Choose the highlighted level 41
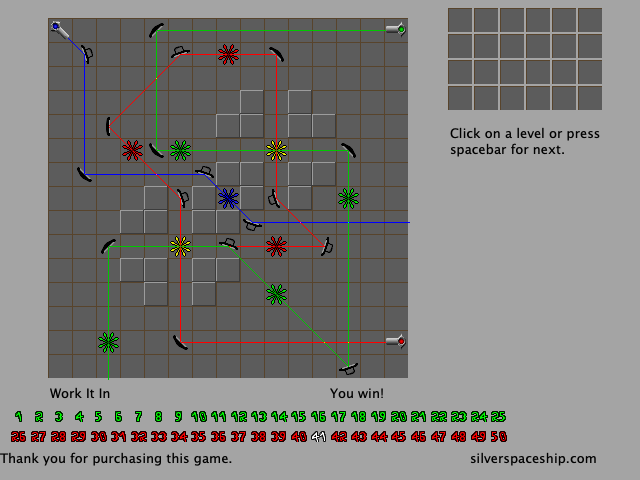 tap(319, 437)
